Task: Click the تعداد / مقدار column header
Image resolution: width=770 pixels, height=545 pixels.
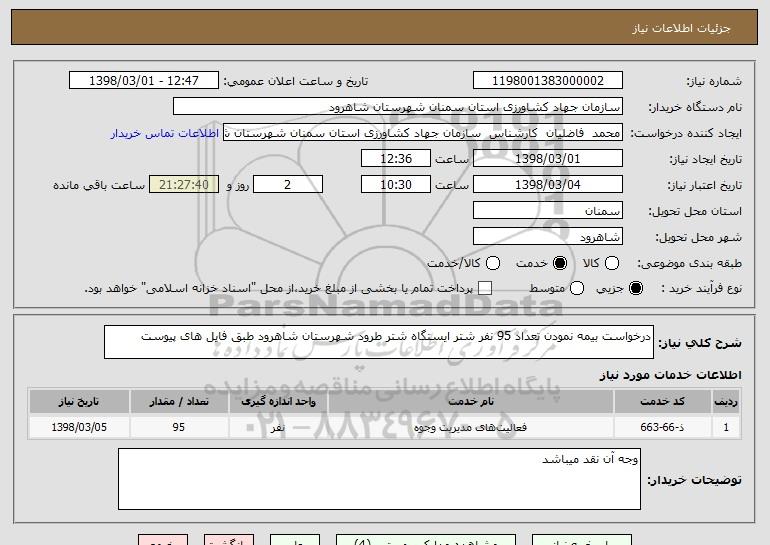Action: [179, 402]
